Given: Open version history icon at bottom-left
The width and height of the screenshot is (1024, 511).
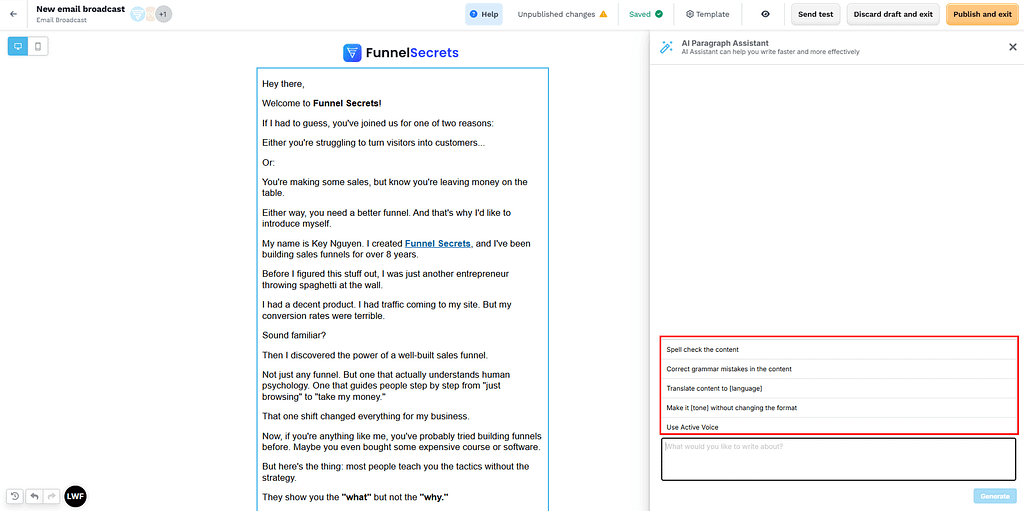Looking at the screenshot, I should (x=15, y=496).
